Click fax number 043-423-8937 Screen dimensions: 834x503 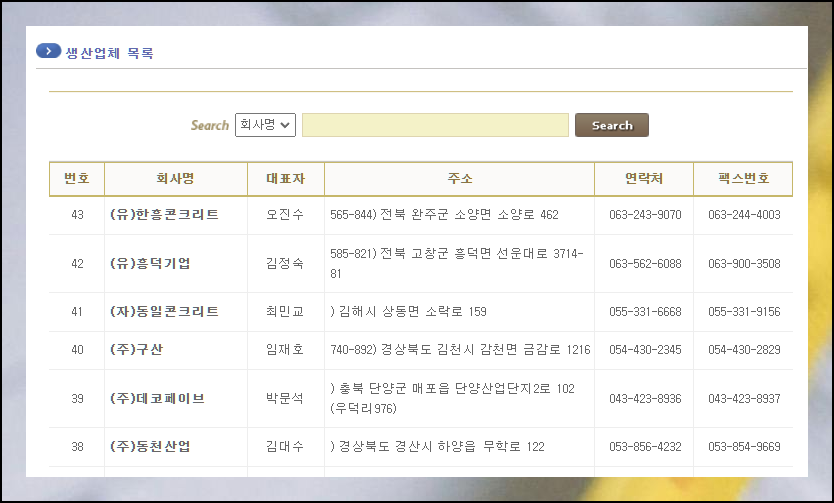coord(744,398)
